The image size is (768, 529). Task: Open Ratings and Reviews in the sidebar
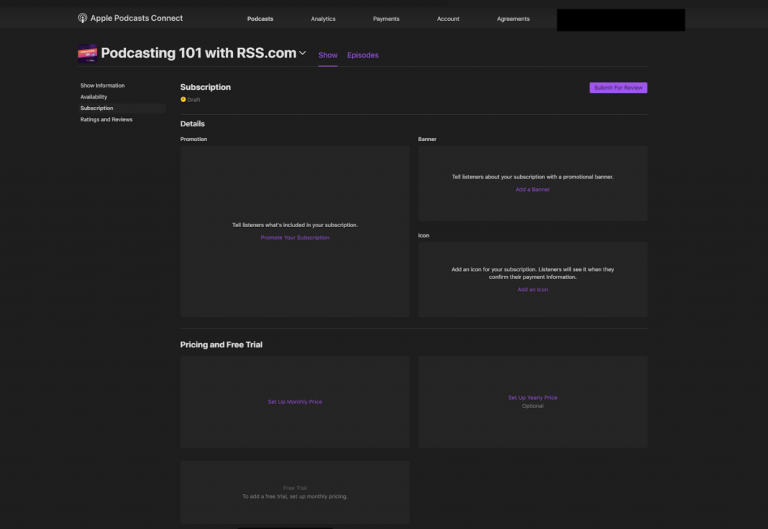(106, 119)
